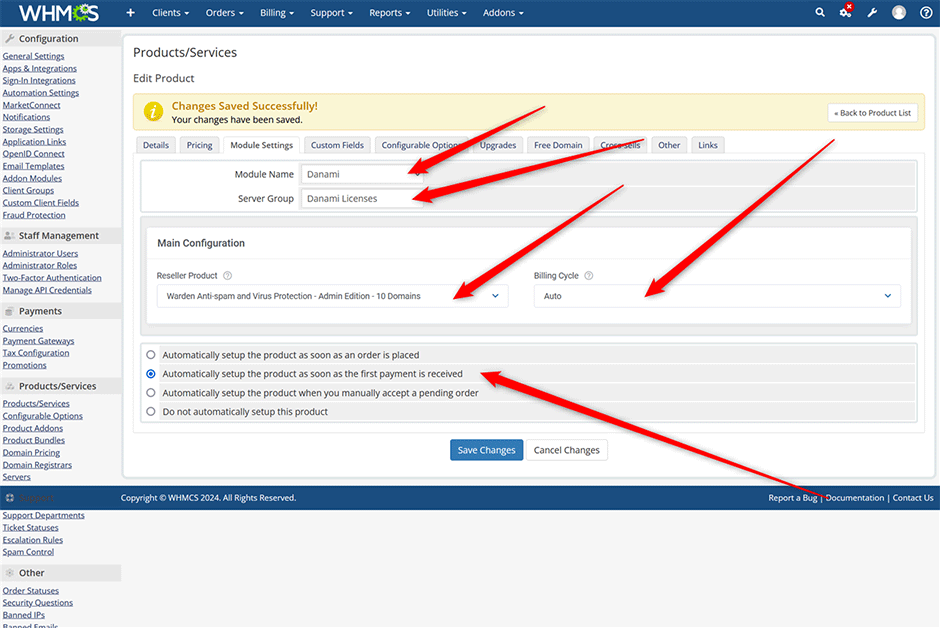Expand the Reports menu
The image size is (940, 628).
click(390, 13)
